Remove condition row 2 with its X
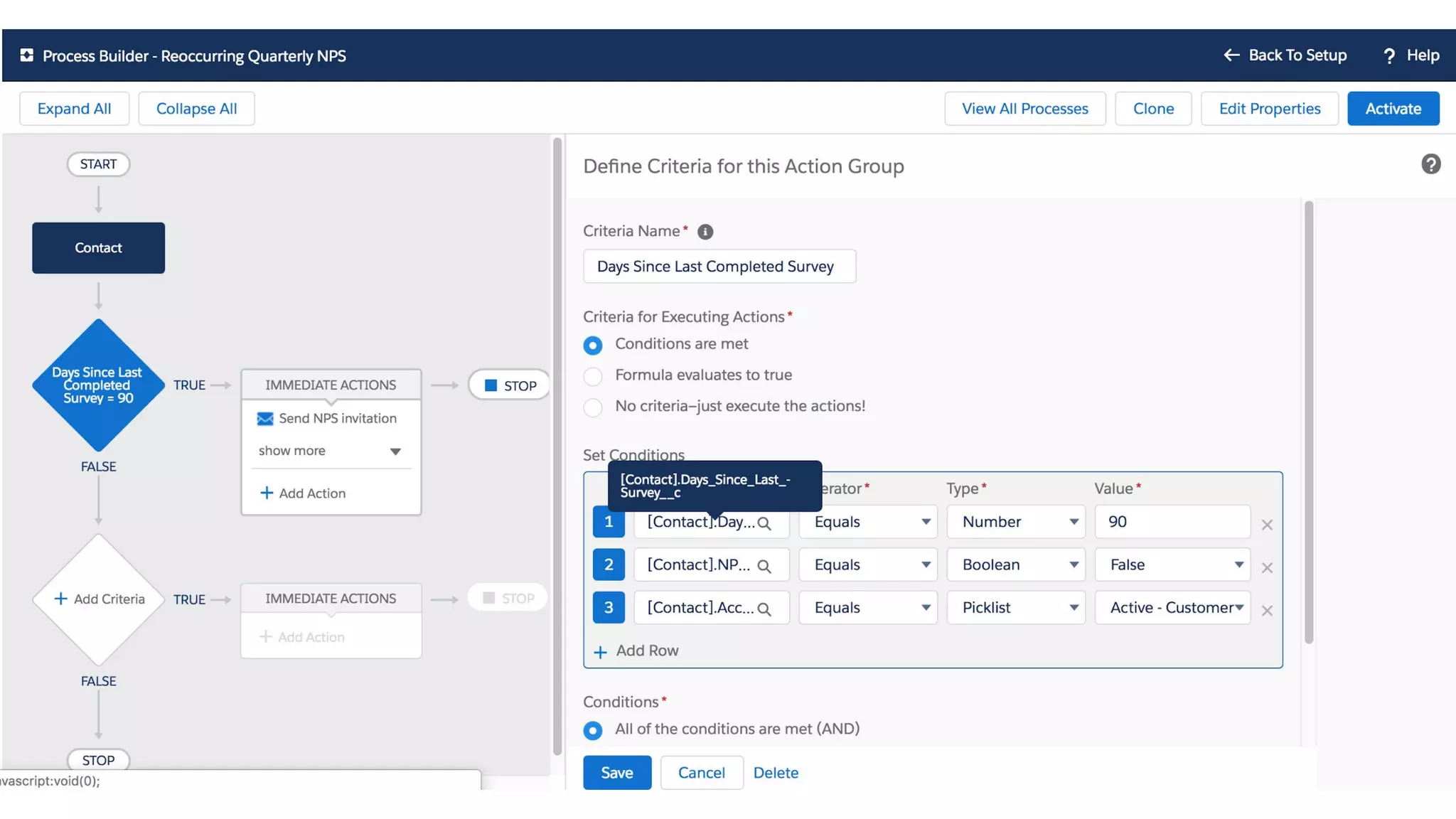Screen dimensions: 1456x819 1267,567
